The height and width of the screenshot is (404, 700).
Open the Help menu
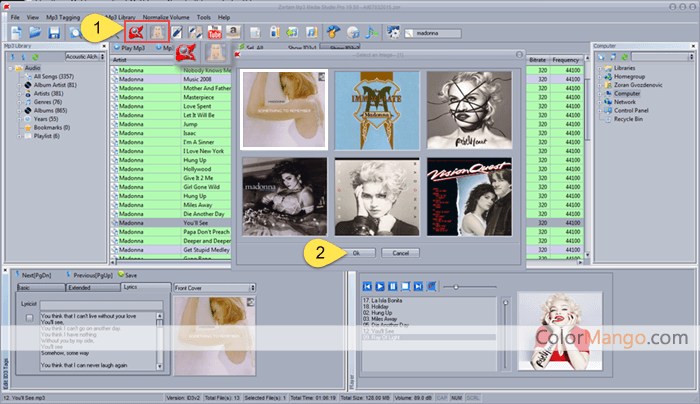224,17
